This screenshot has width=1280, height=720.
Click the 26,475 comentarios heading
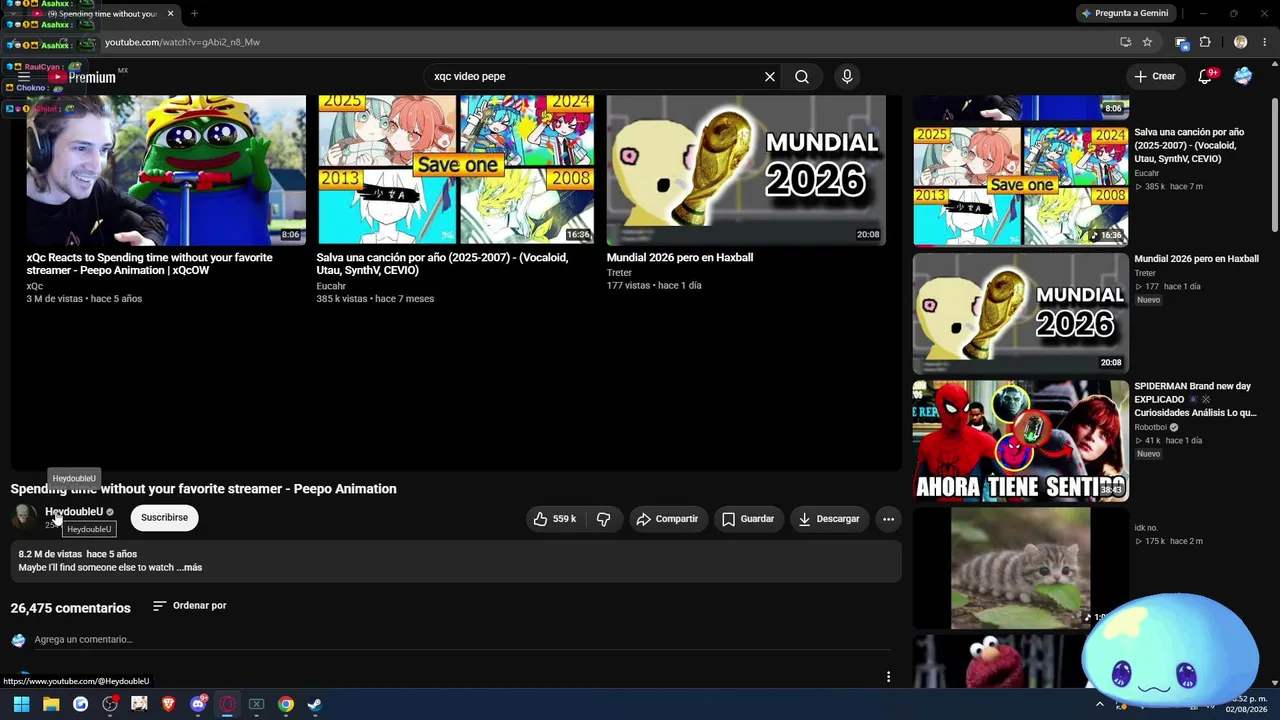[x=70, y=608]
